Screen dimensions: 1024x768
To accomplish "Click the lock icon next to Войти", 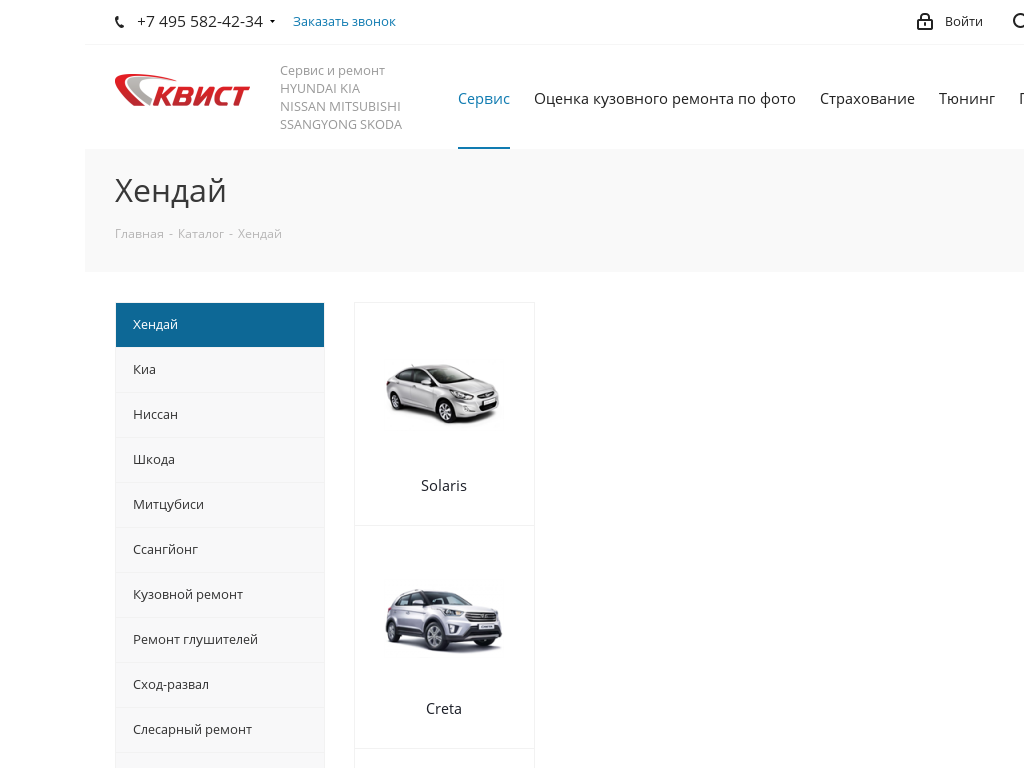I will pyautogui.click(x=925, y=22).
